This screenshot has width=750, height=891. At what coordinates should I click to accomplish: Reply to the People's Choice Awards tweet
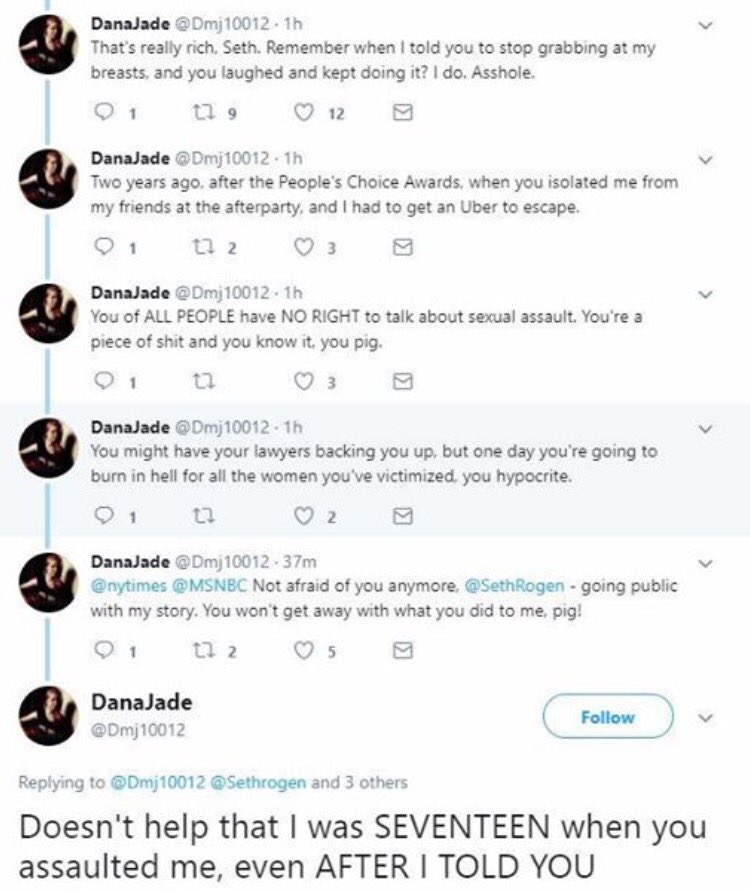point(103,247)
